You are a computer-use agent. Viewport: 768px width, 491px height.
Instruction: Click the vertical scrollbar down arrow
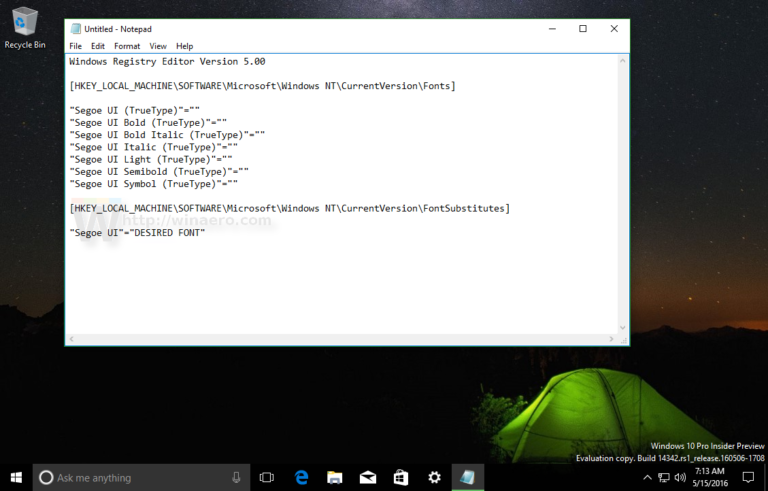pyautogui.click(x=623, y=328)
